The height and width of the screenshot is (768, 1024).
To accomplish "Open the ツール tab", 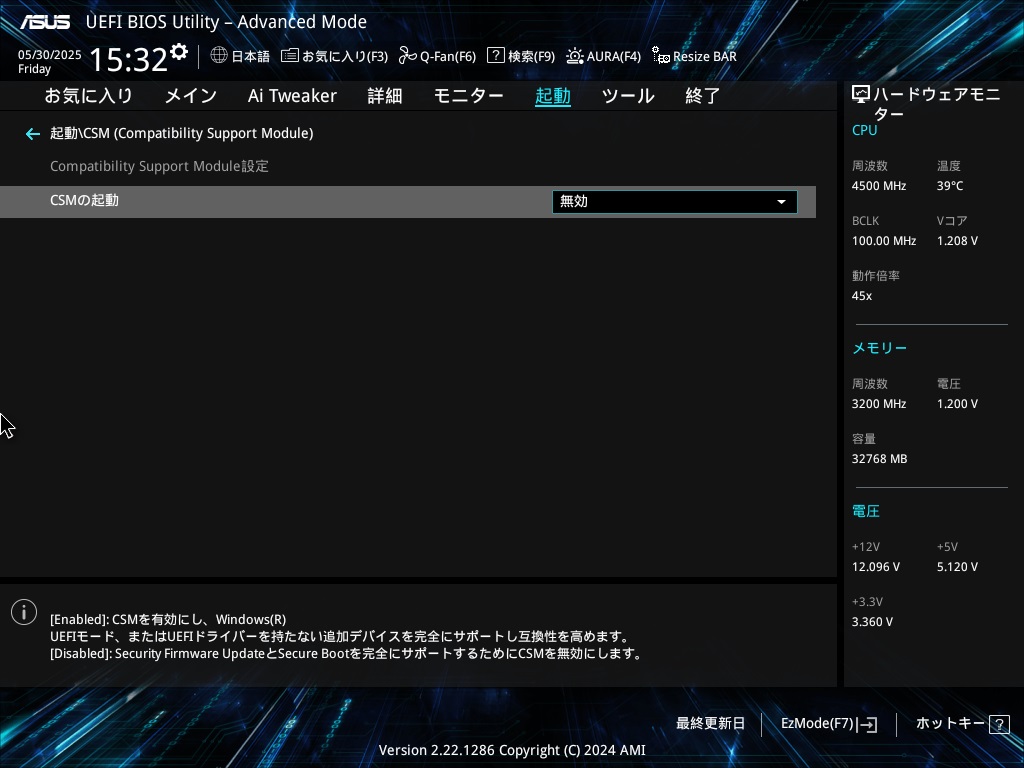I will pyautogui.click(x=628, y=96).
